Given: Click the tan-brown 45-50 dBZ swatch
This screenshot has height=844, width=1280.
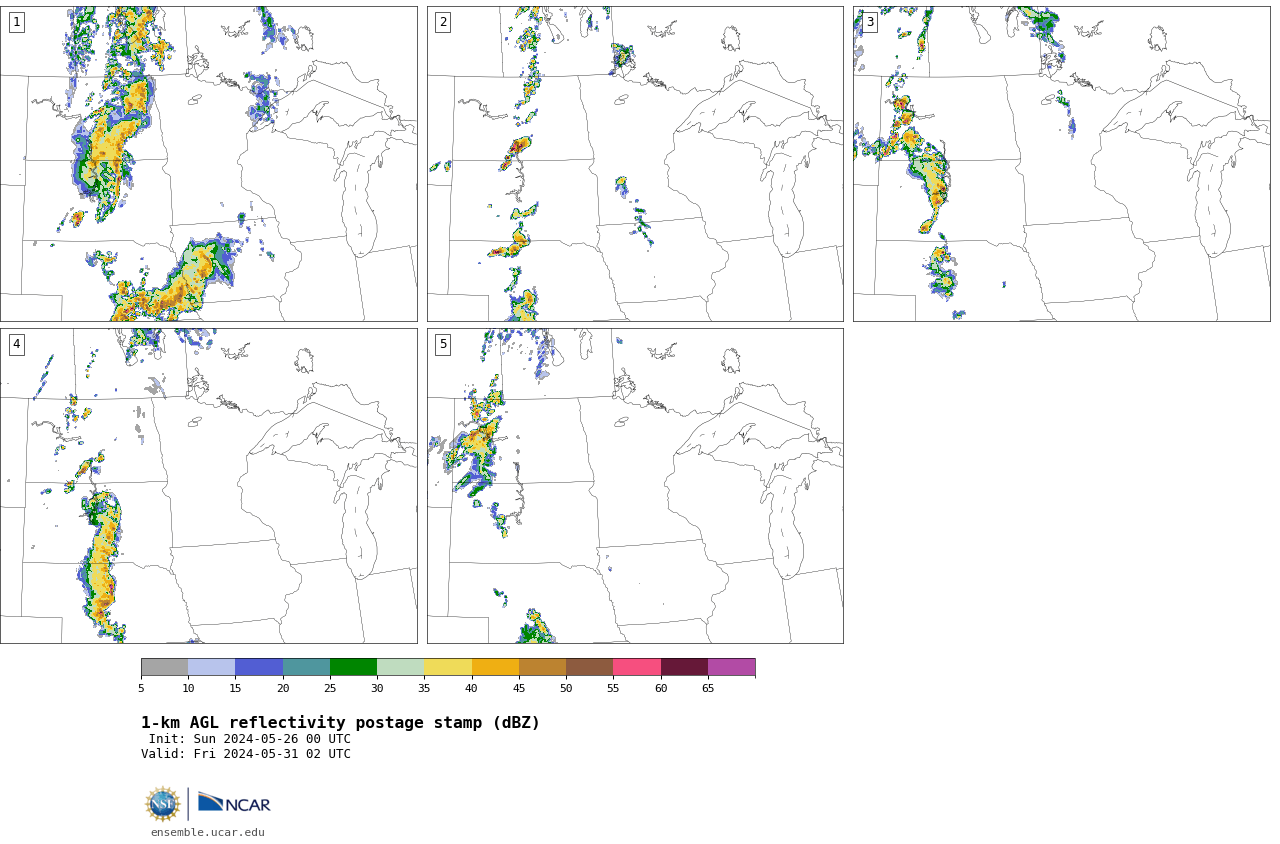Looking at the screenshot, I should click(543, 667).
